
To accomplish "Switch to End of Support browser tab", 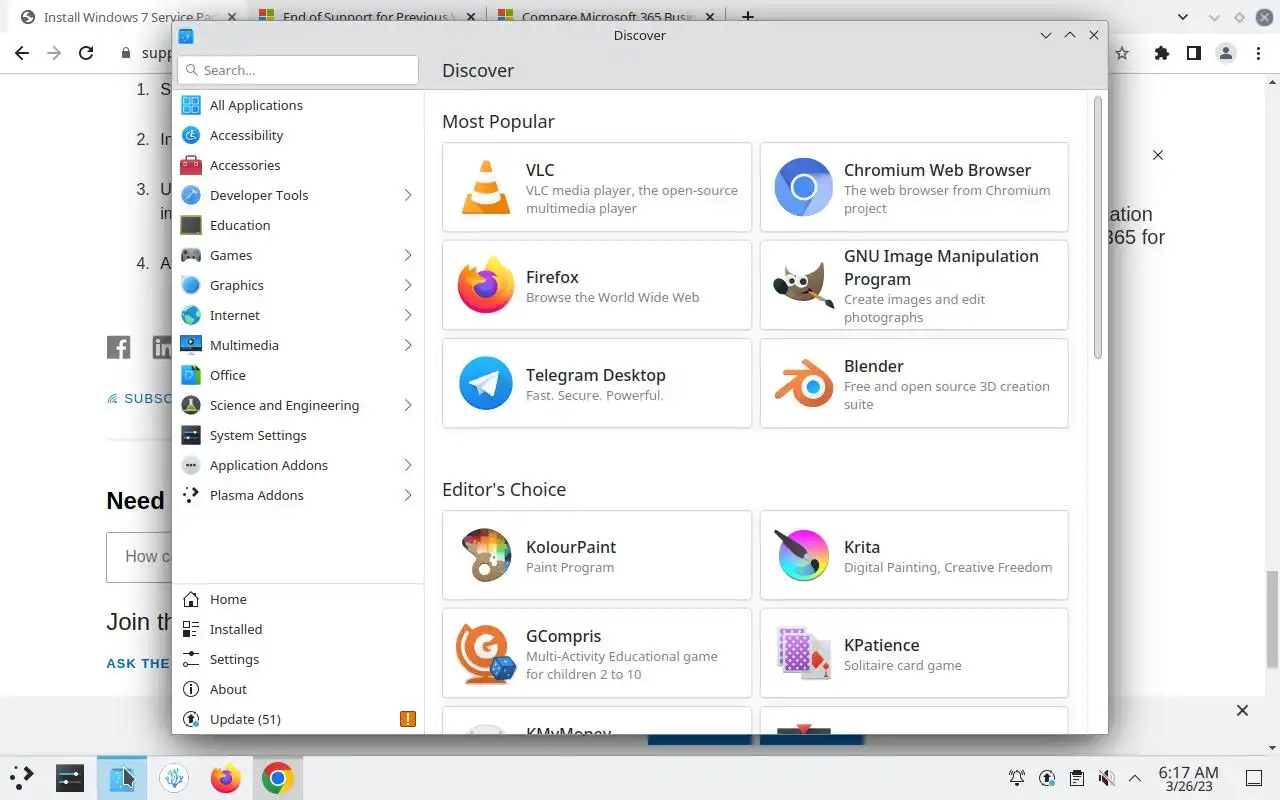I will coord(365,17).
